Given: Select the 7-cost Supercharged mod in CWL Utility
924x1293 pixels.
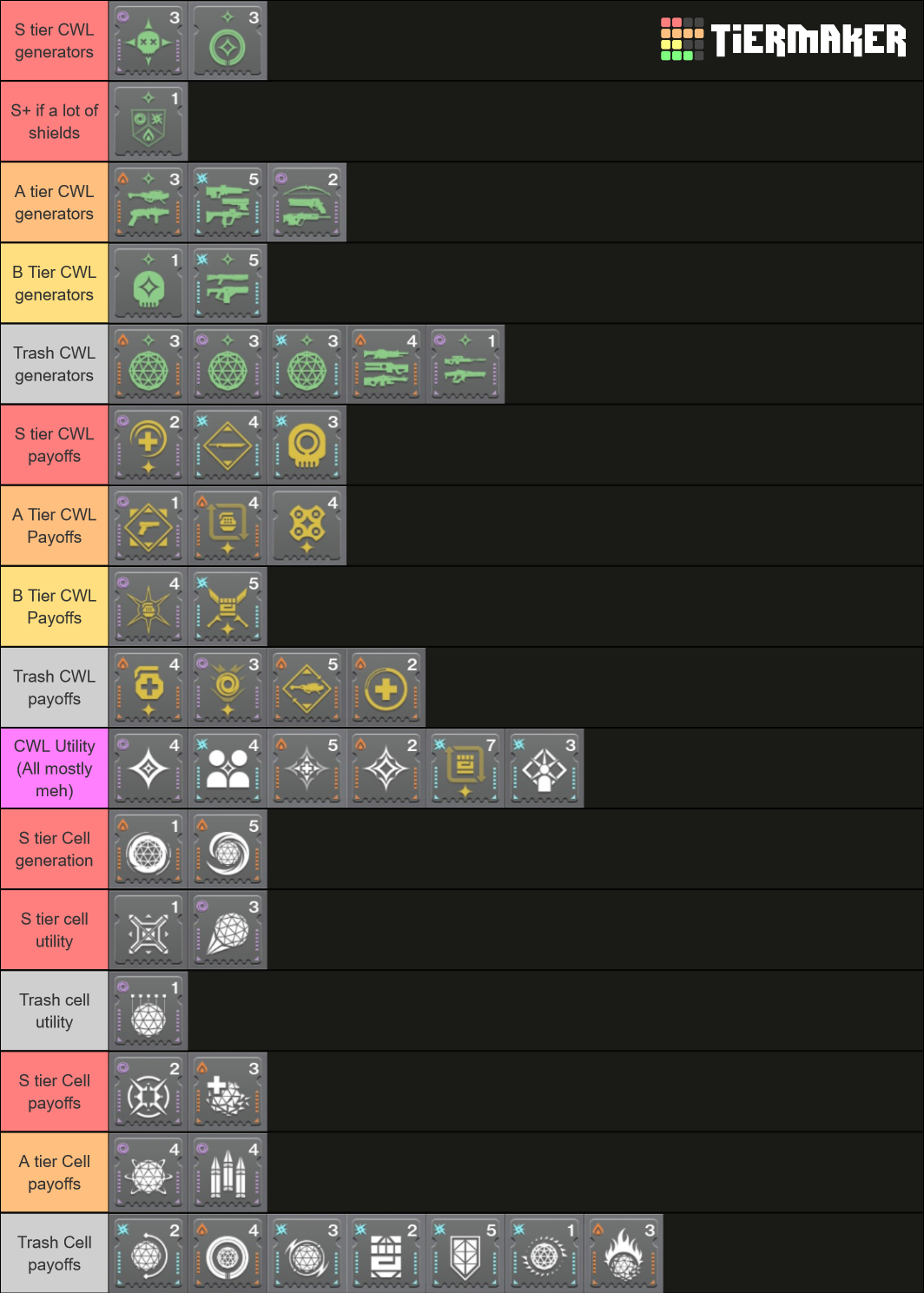Looking at the screenshot, I should 465,768.
